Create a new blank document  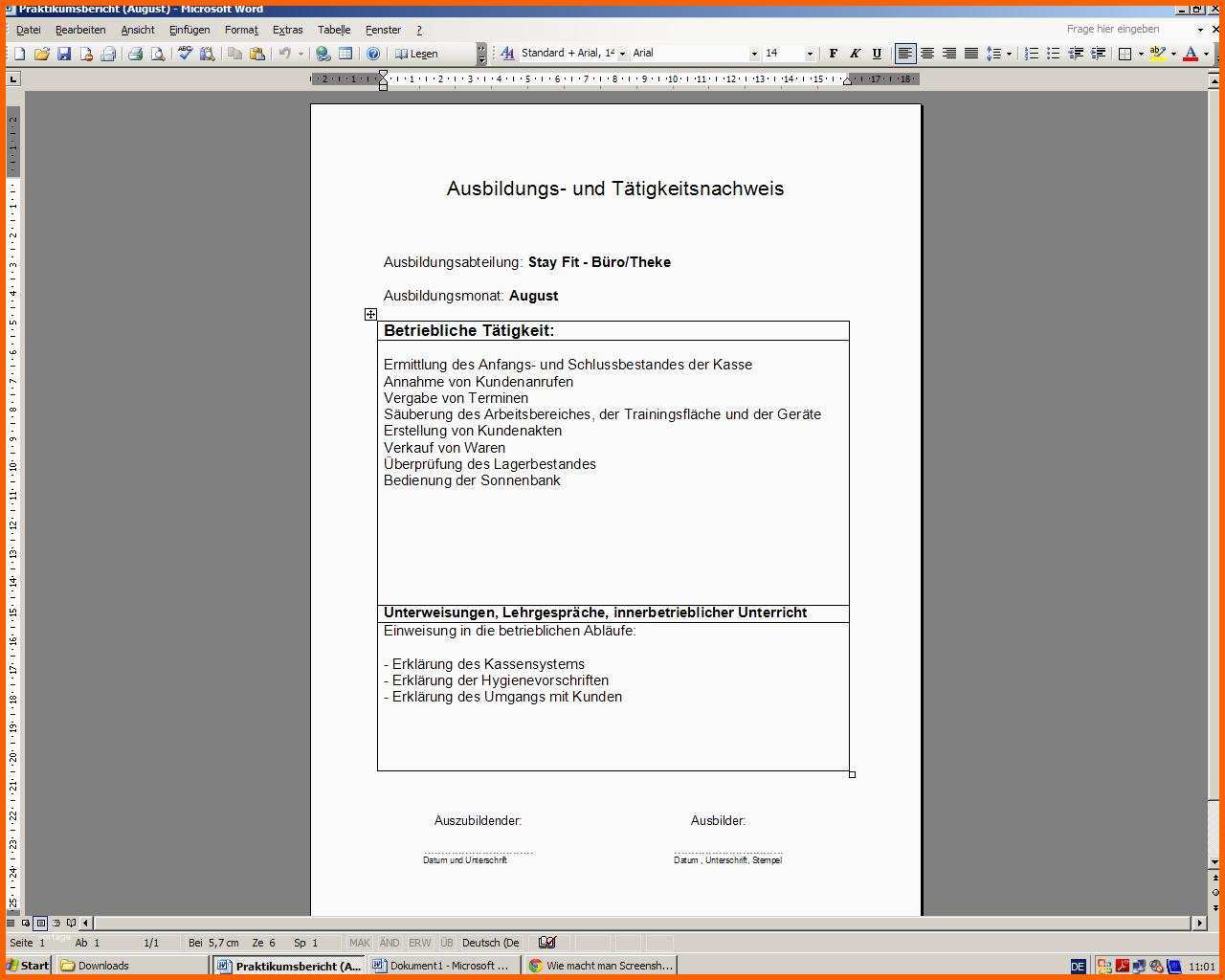pyautogui.click(x=19, y=54)
